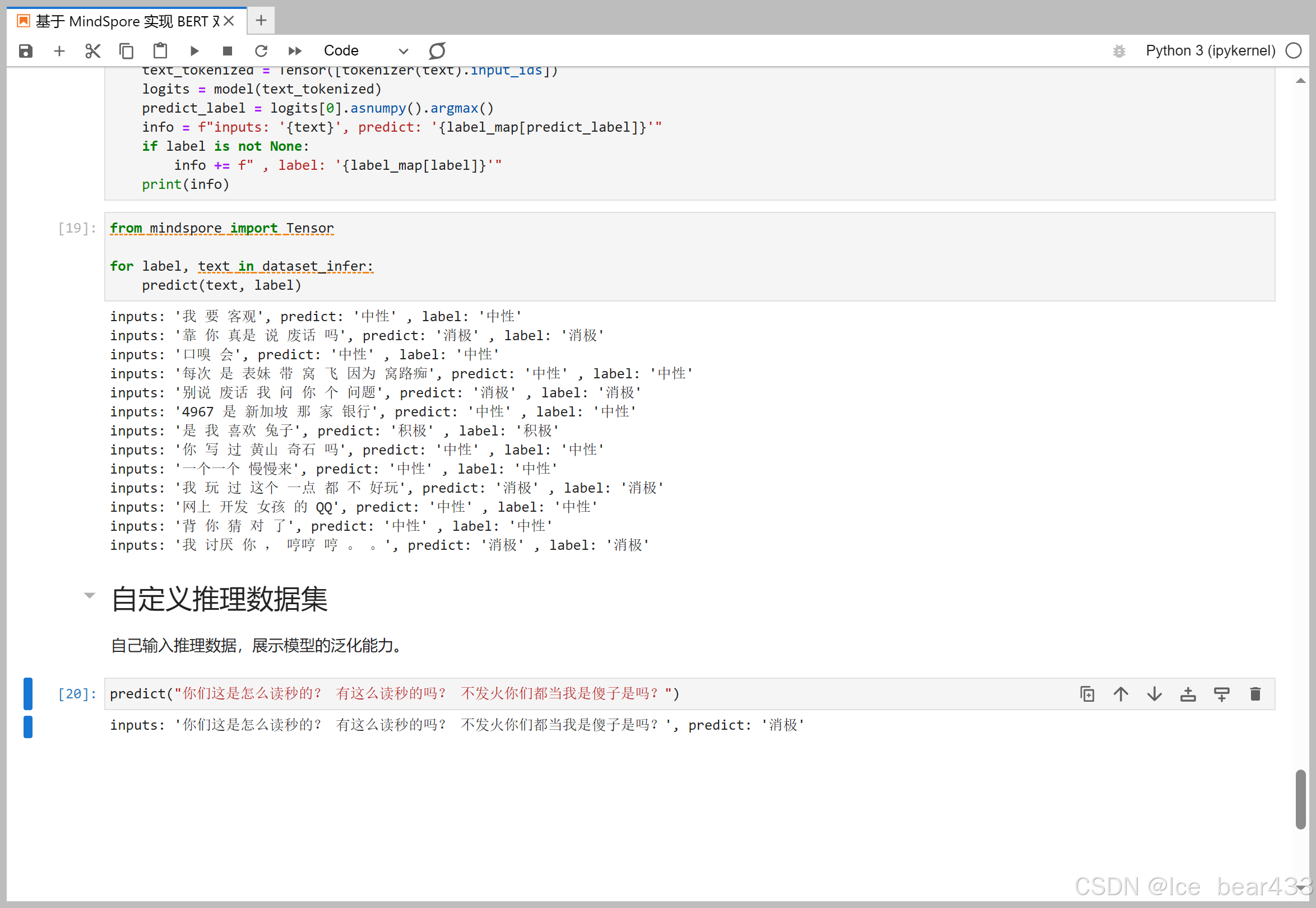Open the Code cell type dropdown
1316x908 pixels.
(x=365, y=51)
